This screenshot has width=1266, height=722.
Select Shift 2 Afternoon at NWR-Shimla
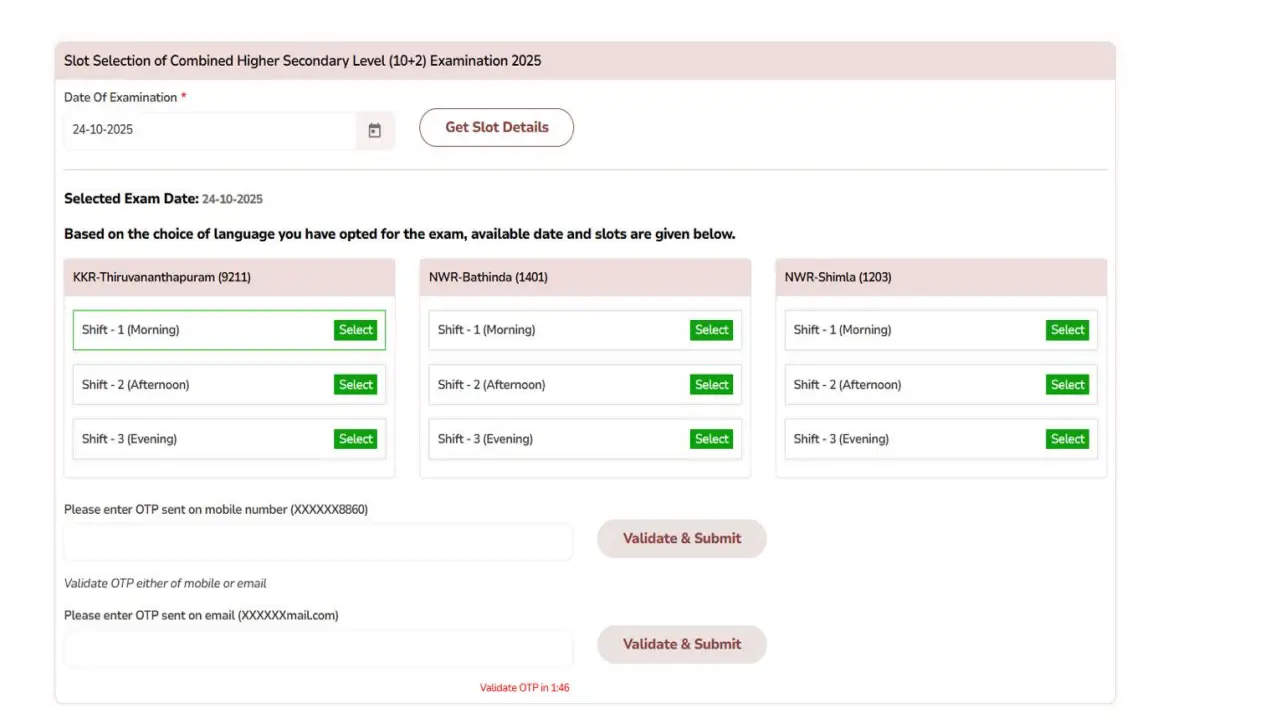[x=1066, y=384]
